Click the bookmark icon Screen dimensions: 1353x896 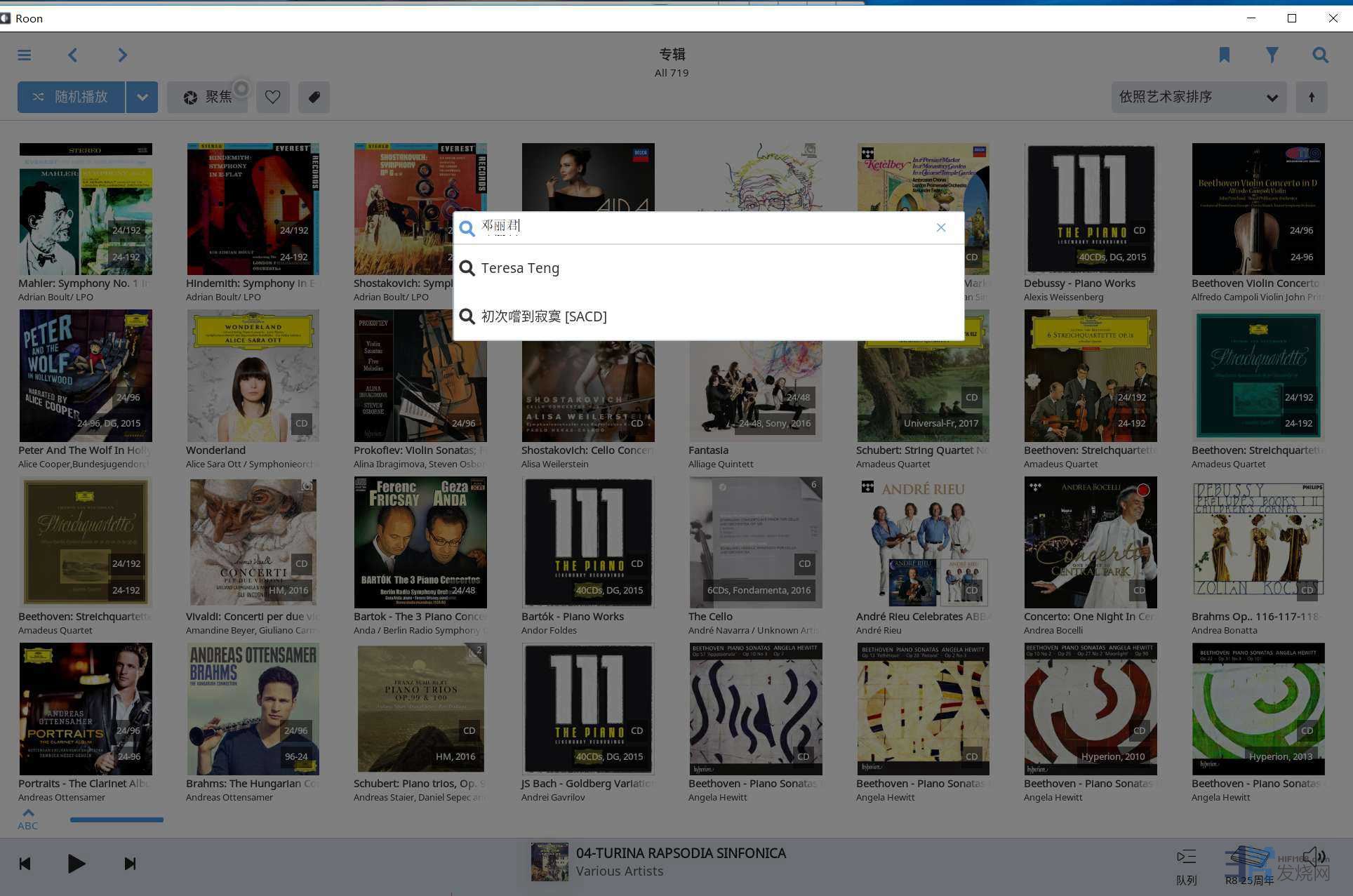pyautogui.click(x=1225, y=55)
